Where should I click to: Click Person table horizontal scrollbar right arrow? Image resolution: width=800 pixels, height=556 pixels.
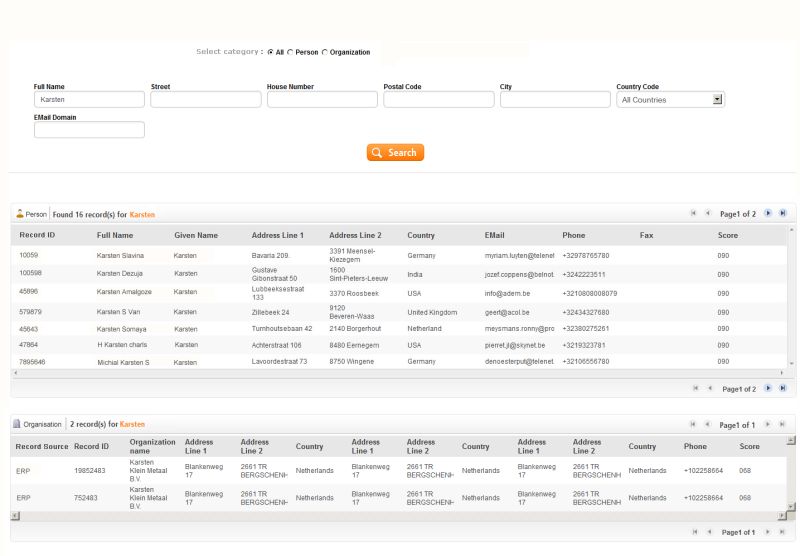point(782,373)
